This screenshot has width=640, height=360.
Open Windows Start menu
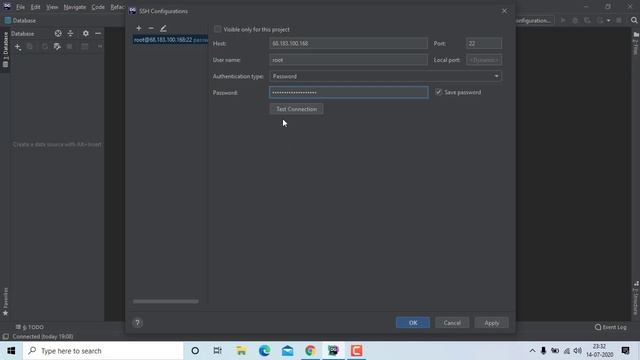(11, 351)
